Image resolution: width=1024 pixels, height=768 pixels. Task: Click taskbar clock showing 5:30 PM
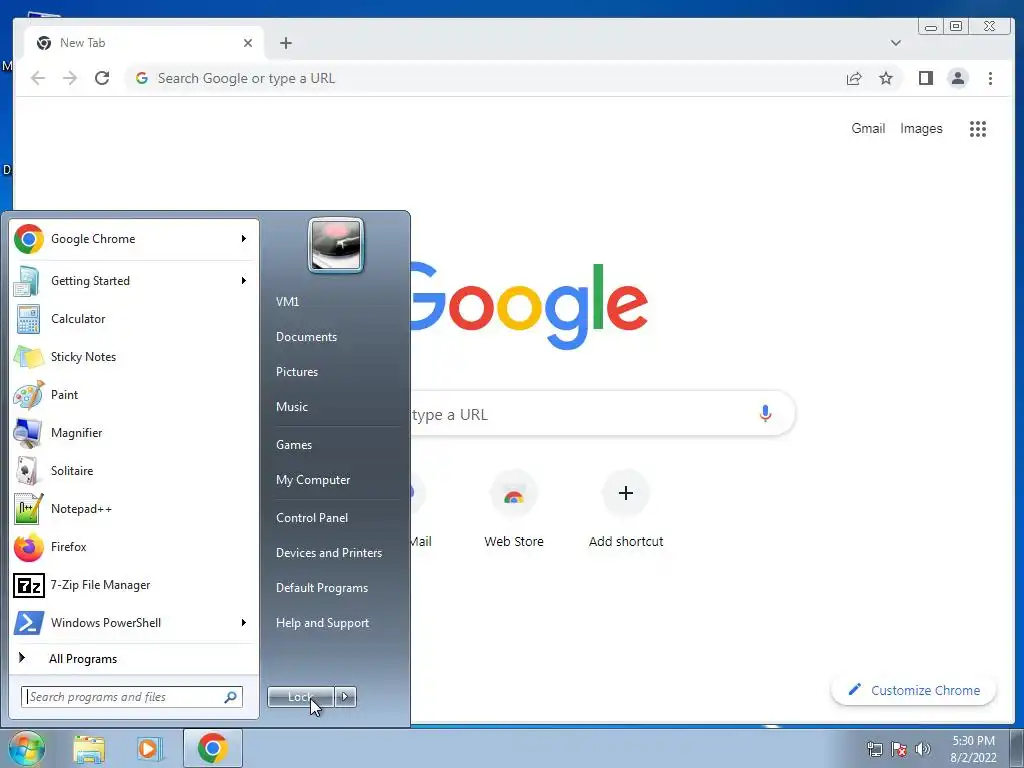click(x=973, y=749)
